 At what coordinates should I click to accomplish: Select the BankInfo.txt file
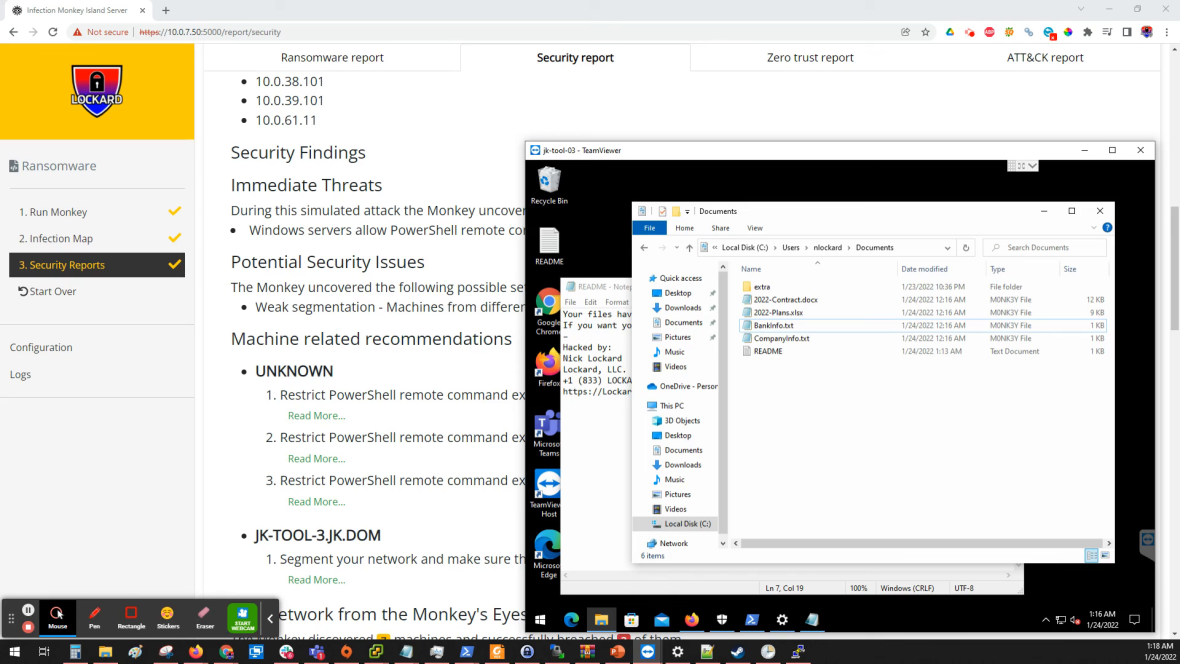pyautogui.click(x=773, y=325)
